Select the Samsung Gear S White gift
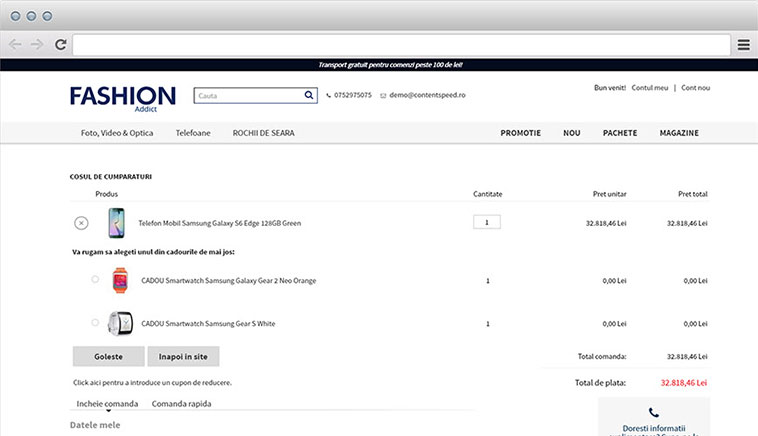Screen dimensions: 758x436 pyautogui.click(x=95, y=322)
